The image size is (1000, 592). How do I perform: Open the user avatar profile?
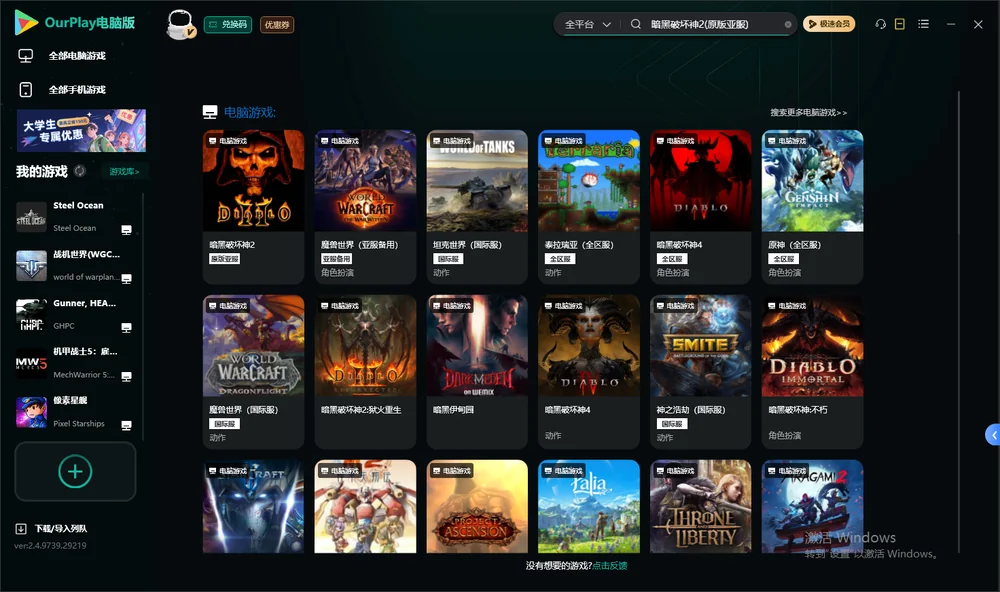point(180,25)
